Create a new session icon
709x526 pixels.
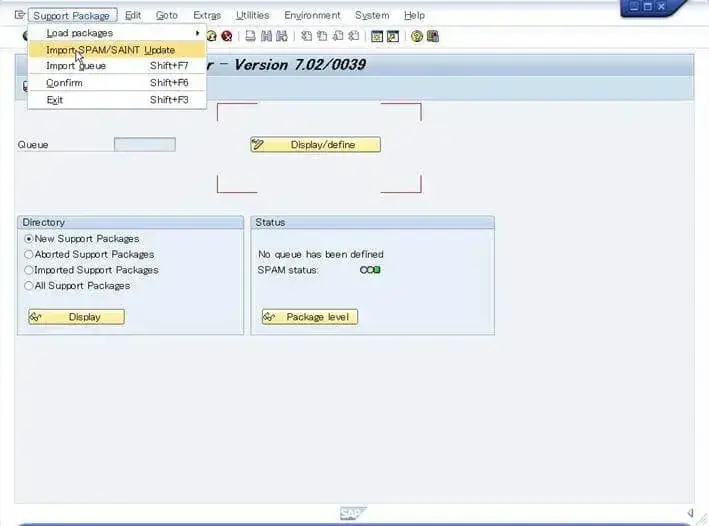tap(377, 36)
